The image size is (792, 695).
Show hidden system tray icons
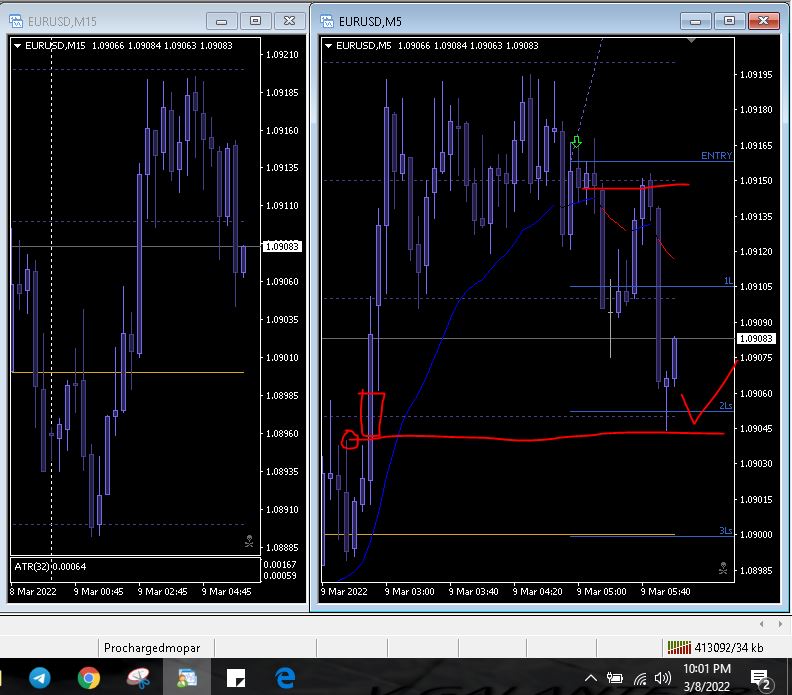(590, 678)
